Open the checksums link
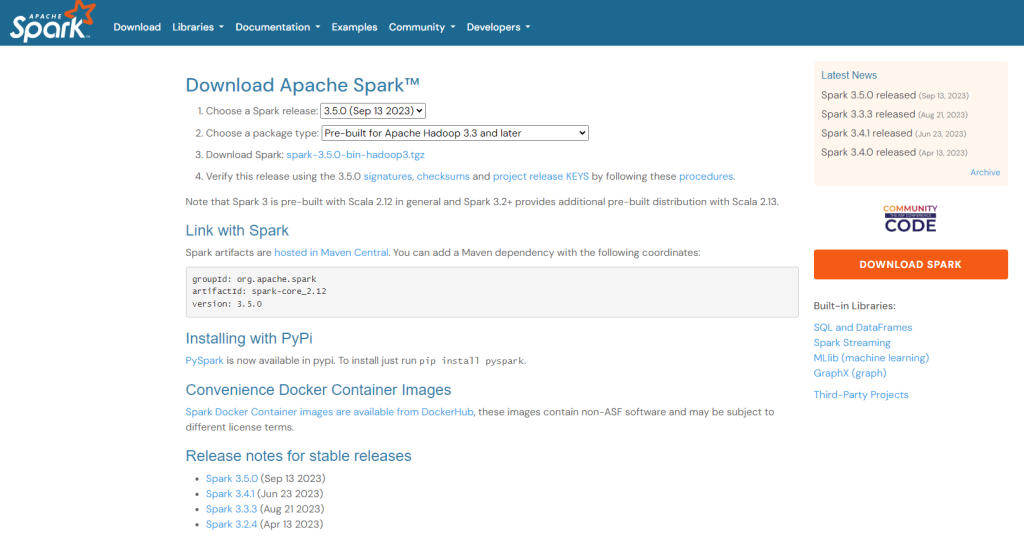This screenshot has height=541, width=1024. point(443,176)
